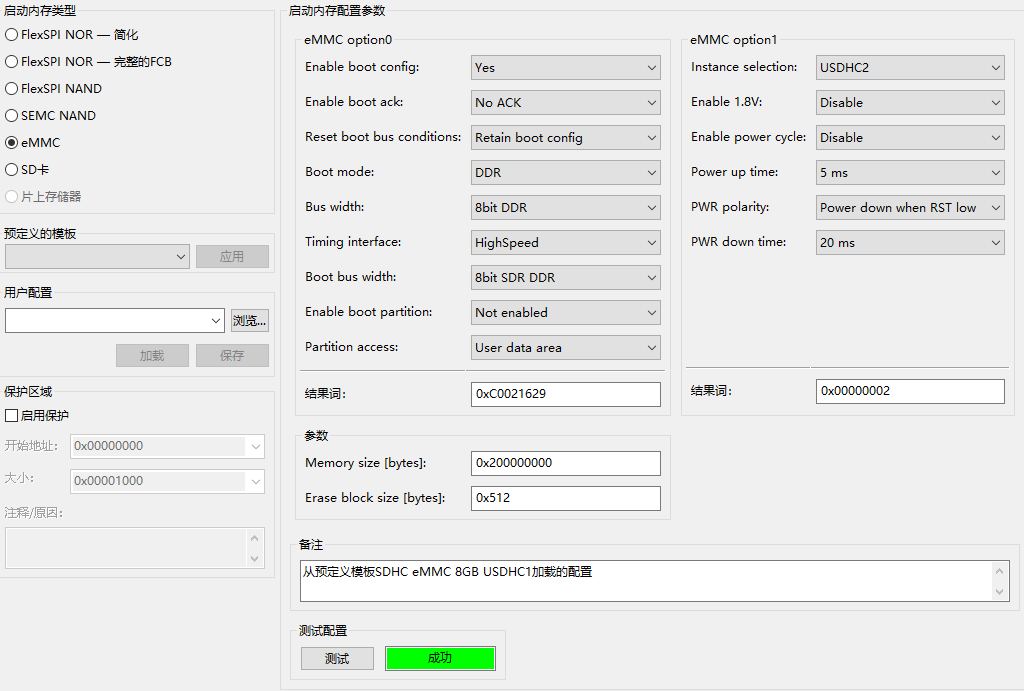Open Partition access dropdown
The width and height of the screenshot is (1024, 691).
point(566,347)
